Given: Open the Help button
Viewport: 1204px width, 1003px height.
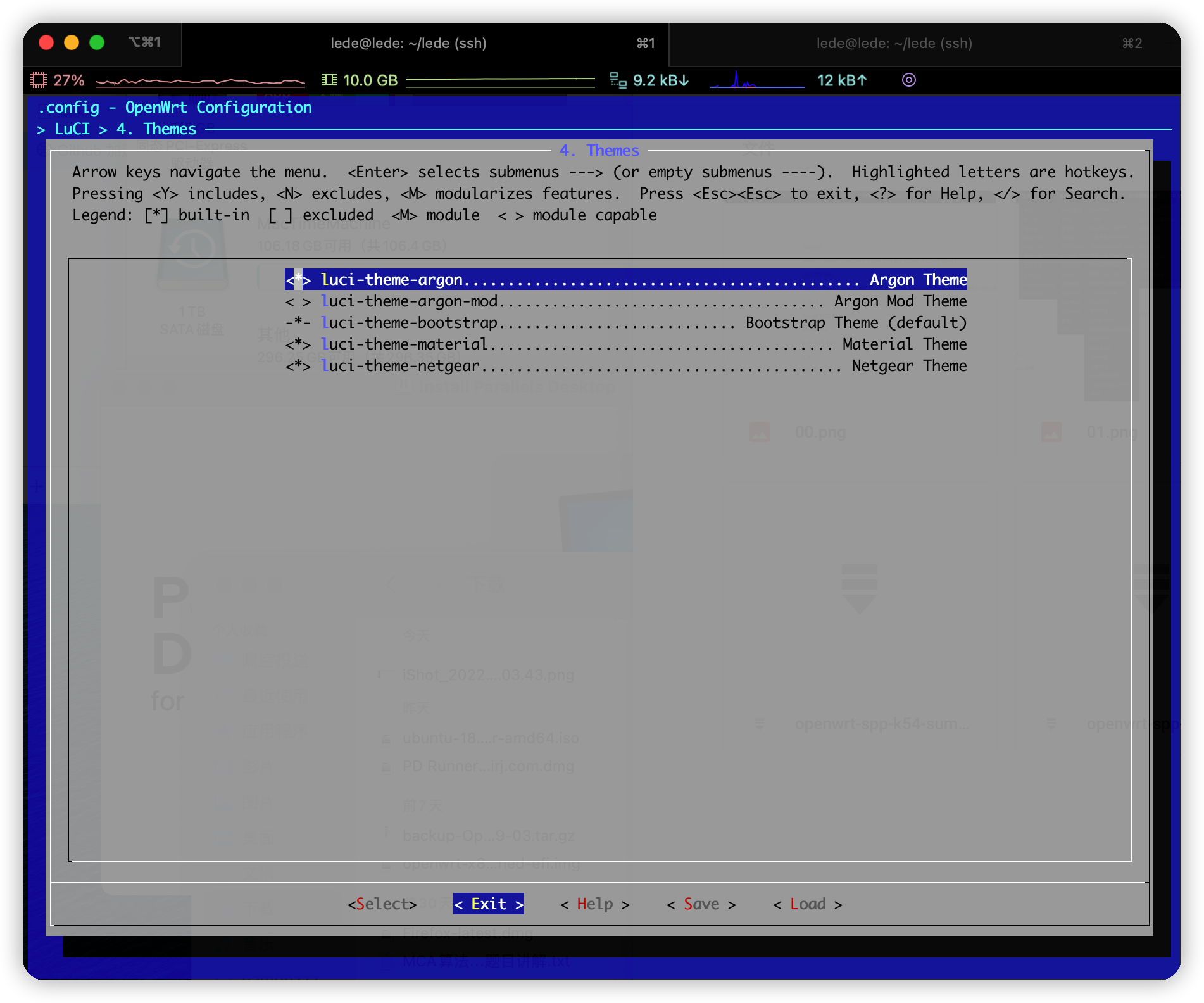Looking at the screenshot, I should pos(595,904).
